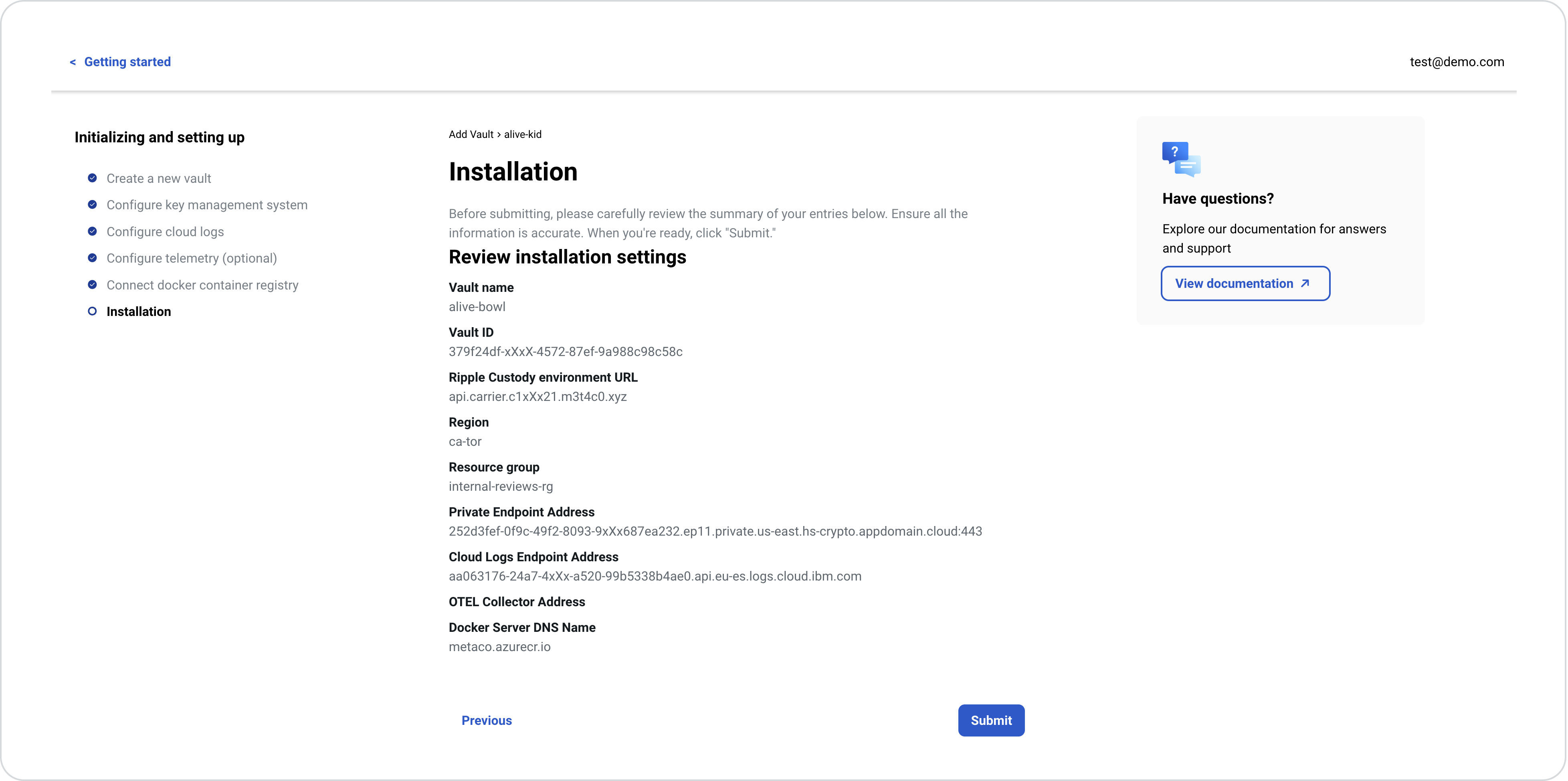Click the Docker Server DNS Name label
The image size is (1568, 781).
coord(521,627)
